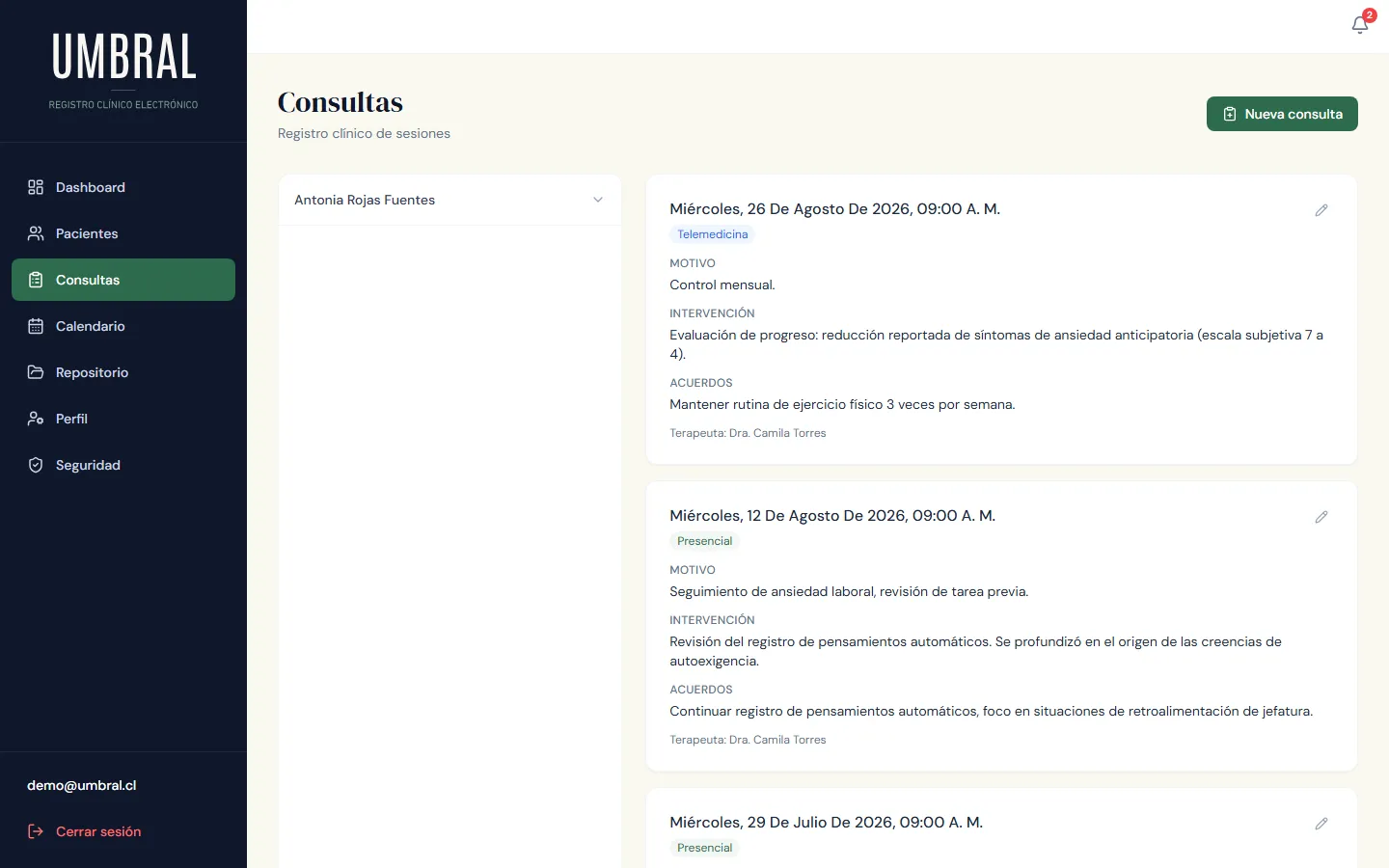Click the demo@umbral.cl account email
Viewport: 1389px width, 868px height.
click(x=82, y=786)
